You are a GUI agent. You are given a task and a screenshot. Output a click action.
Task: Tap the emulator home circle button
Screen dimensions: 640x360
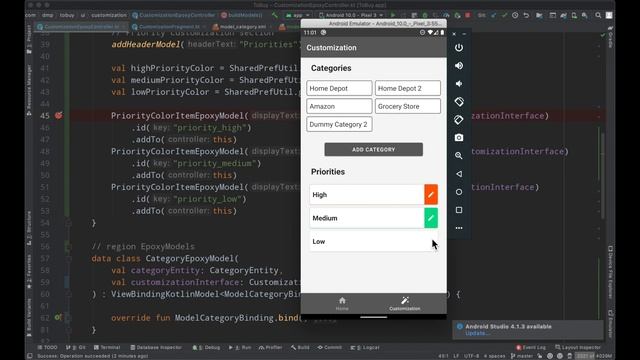click(x=459, y=192)
